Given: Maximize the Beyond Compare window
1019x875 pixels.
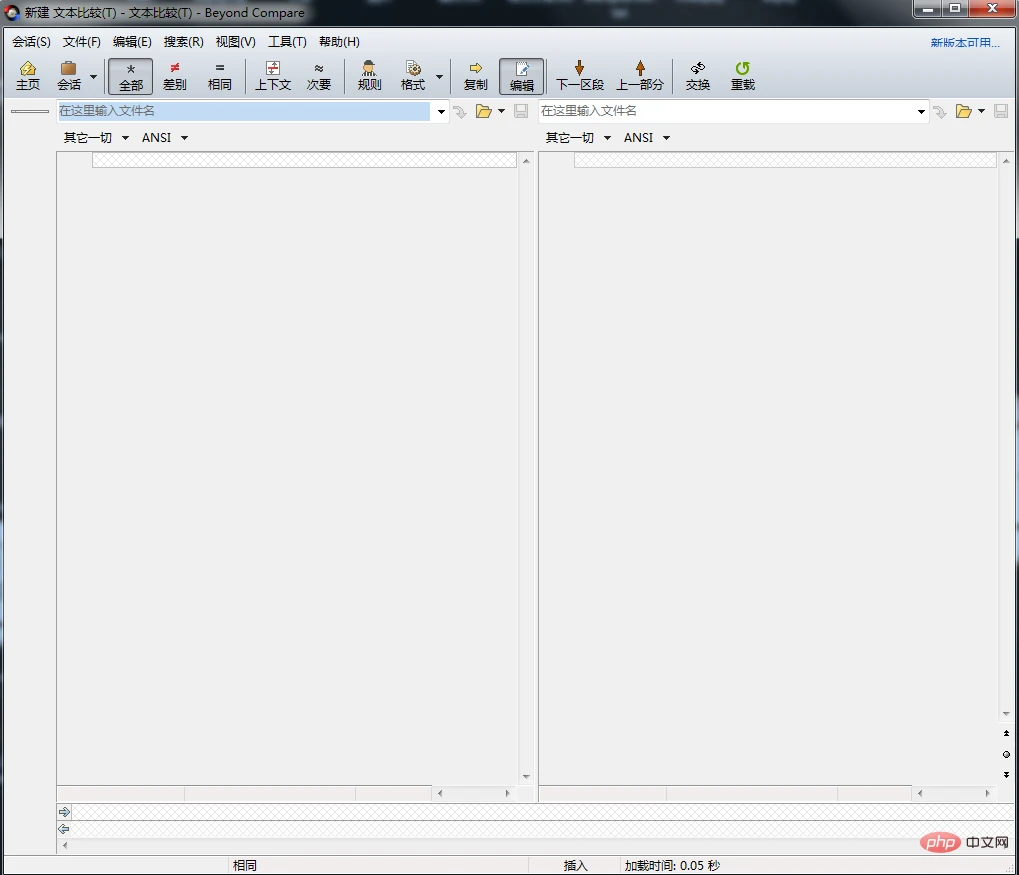Looking at the screenshot, I should click(x=955, y=8).
